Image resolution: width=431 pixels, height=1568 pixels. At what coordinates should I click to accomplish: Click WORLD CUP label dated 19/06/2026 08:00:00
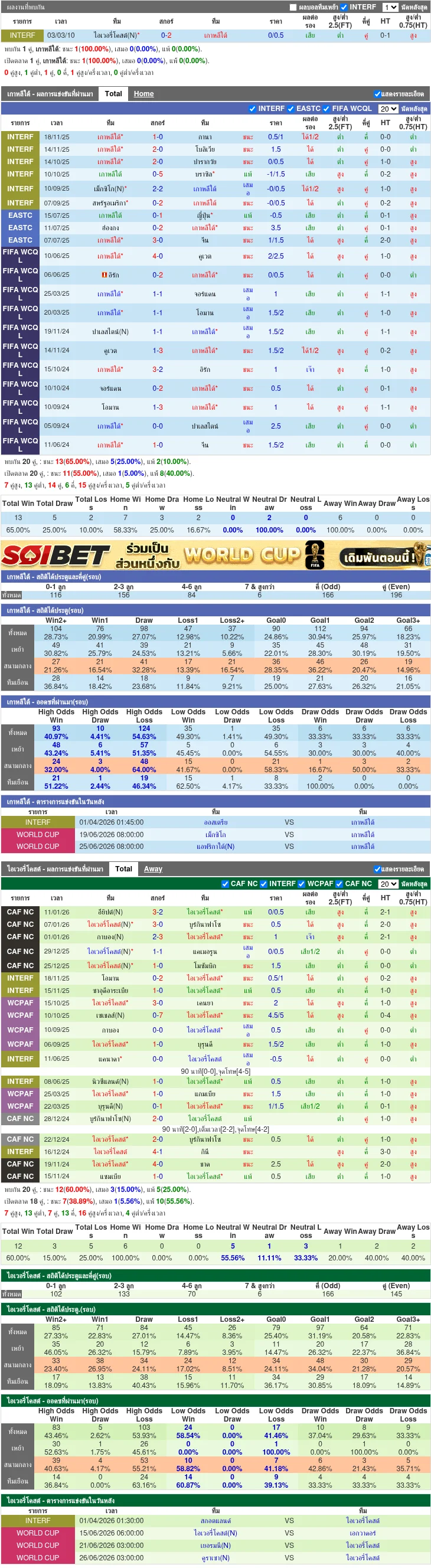point(38,835)
